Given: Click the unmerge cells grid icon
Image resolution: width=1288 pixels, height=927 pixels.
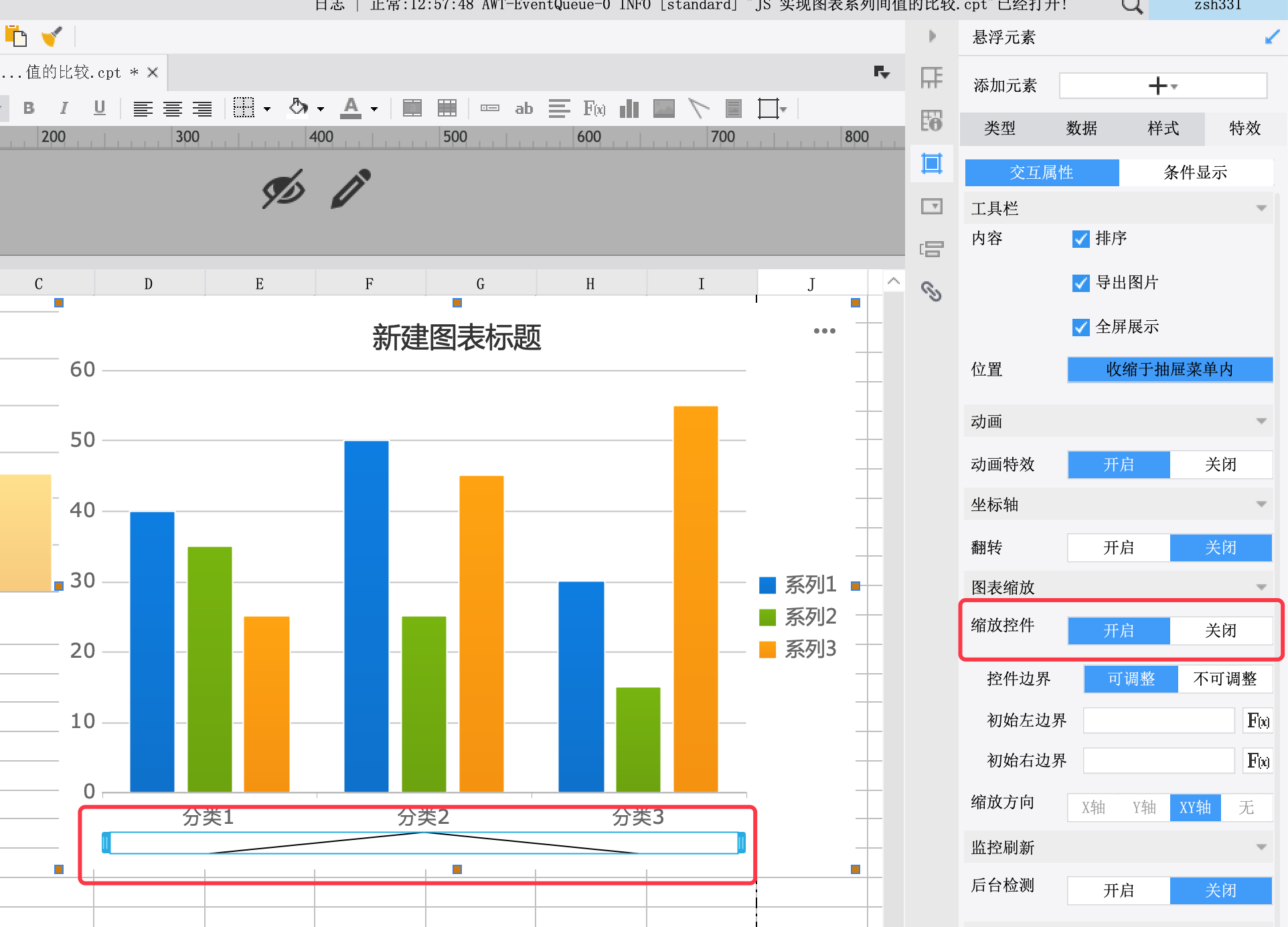Looking at the screenshot, I should point(447,108).
